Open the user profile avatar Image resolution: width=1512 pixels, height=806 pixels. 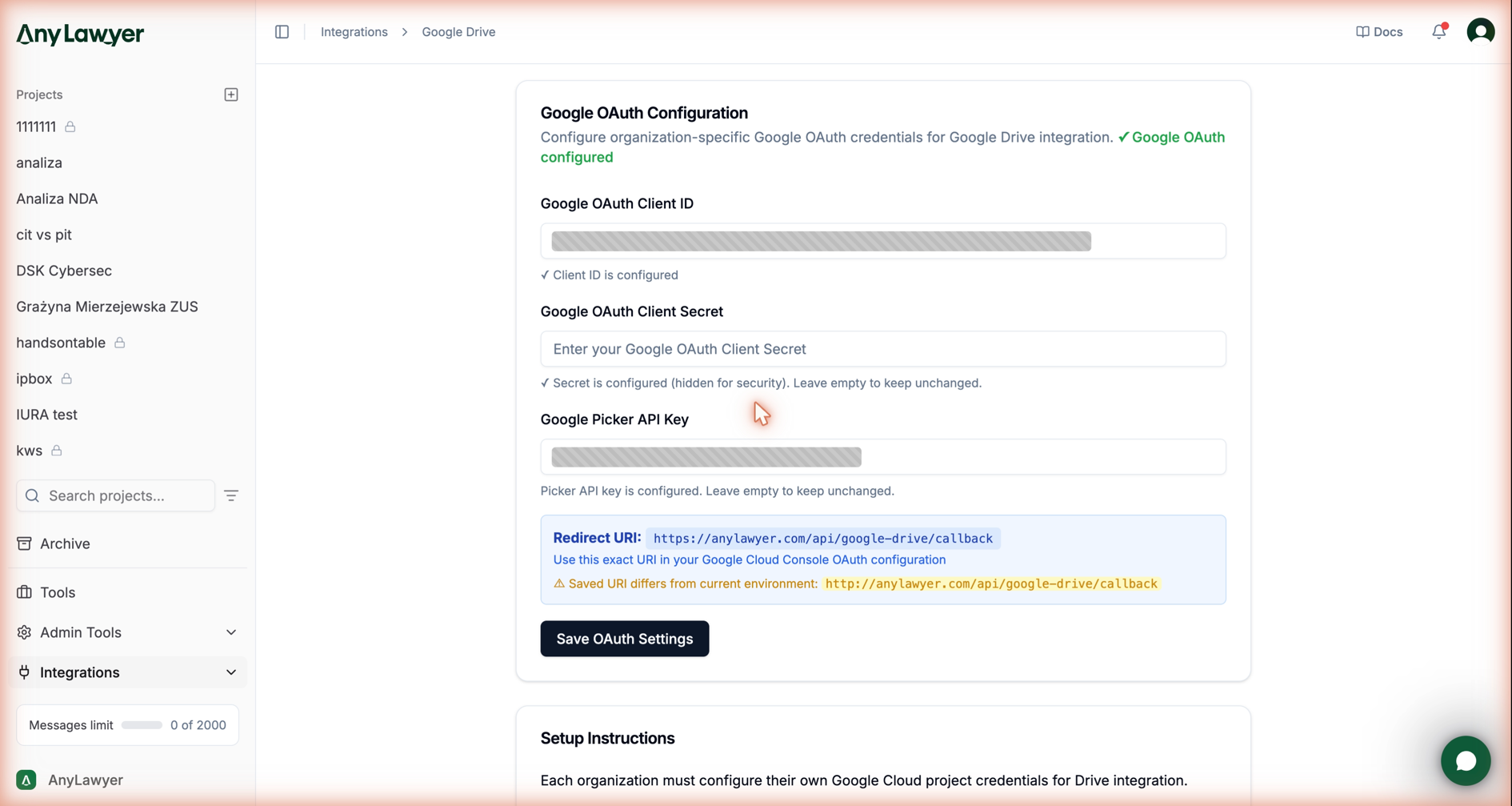point(1481,32)
